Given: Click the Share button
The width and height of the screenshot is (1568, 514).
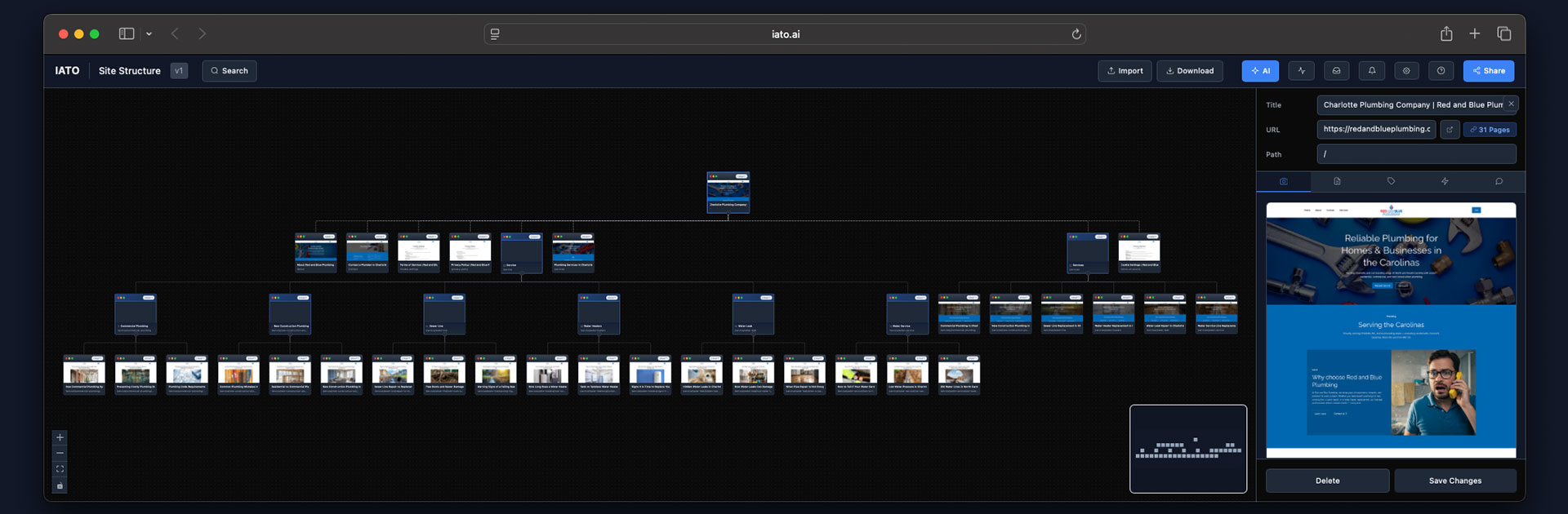Looking at the screenshot, I should 1488,71.
